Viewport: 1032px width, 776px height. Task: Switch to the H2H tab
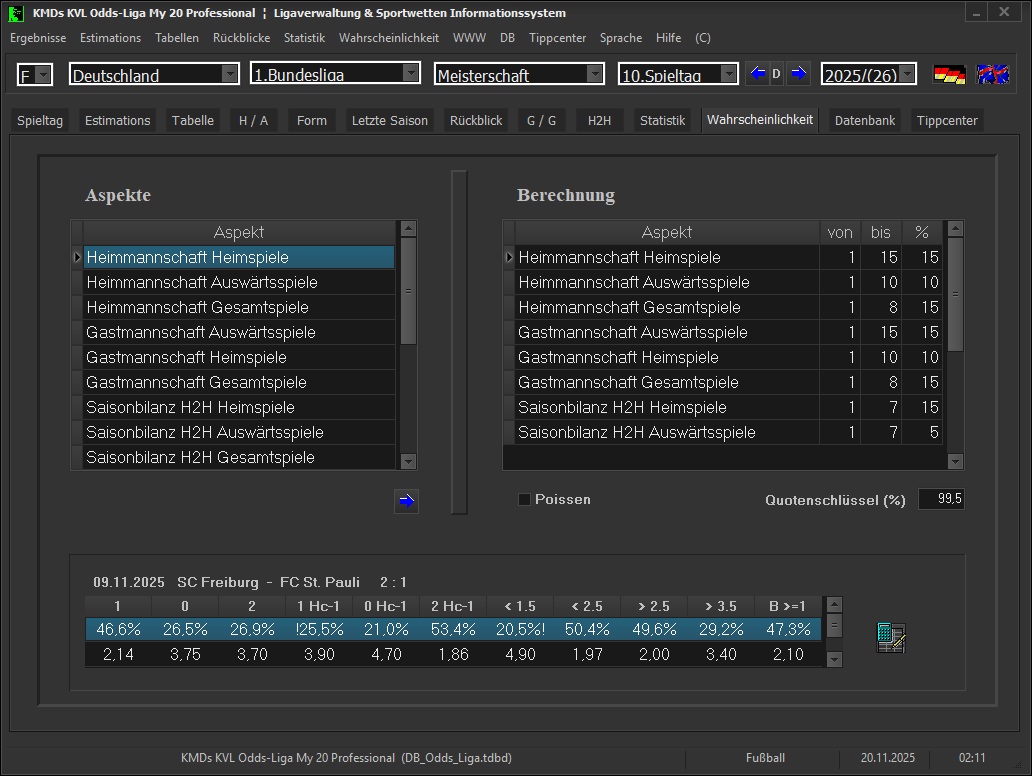point(599,120)
